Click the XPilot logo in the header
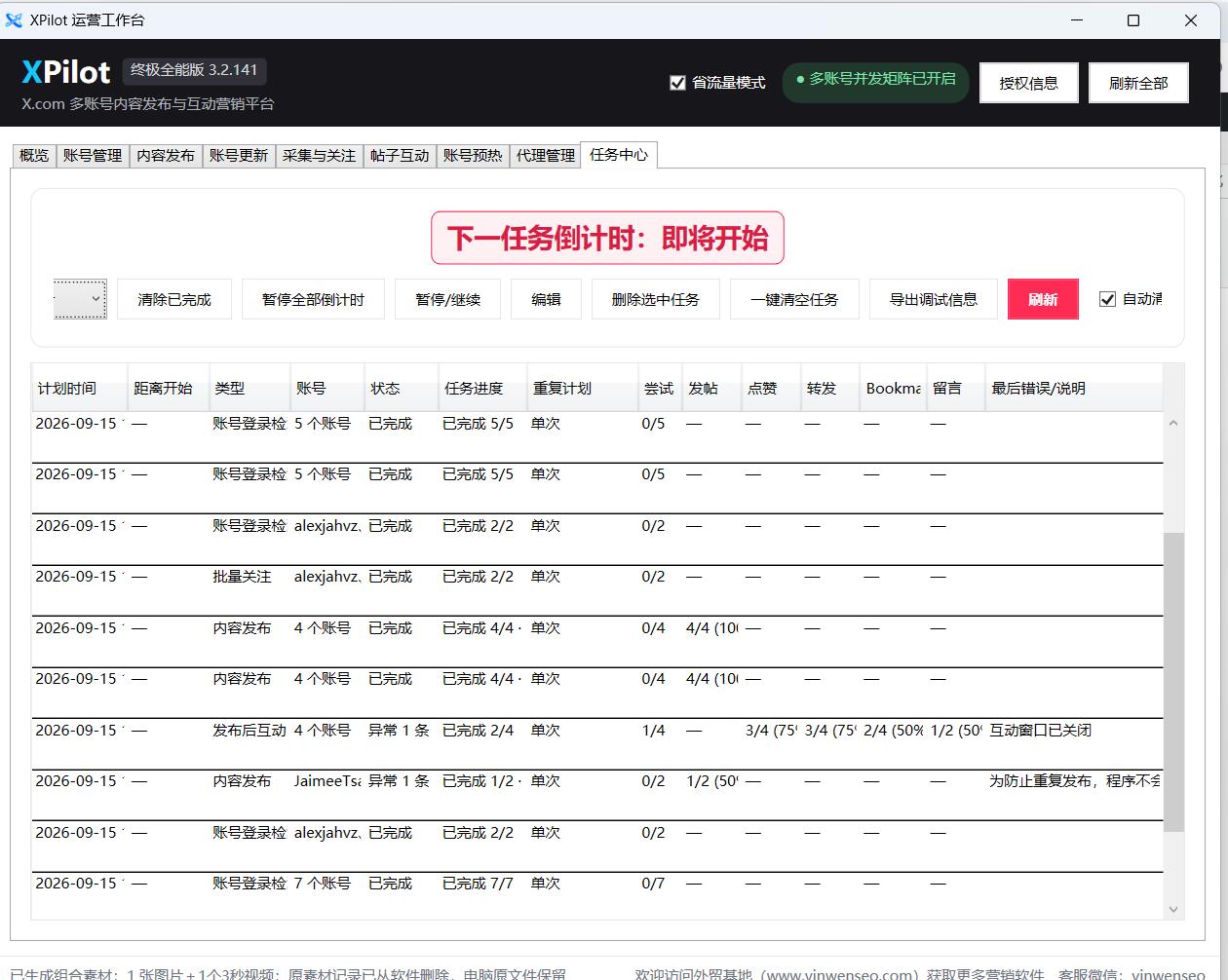Image resolution: width=1228 pixels, height=980 pixels. point(66,71)
